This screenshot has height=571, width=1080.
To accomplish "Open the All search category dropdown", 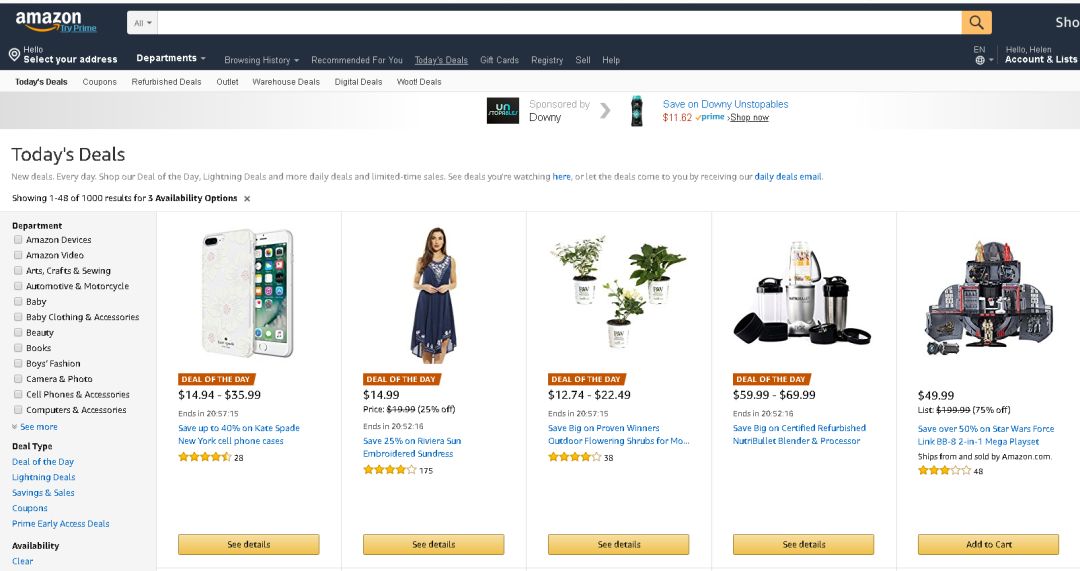I will tap(143, 23).
